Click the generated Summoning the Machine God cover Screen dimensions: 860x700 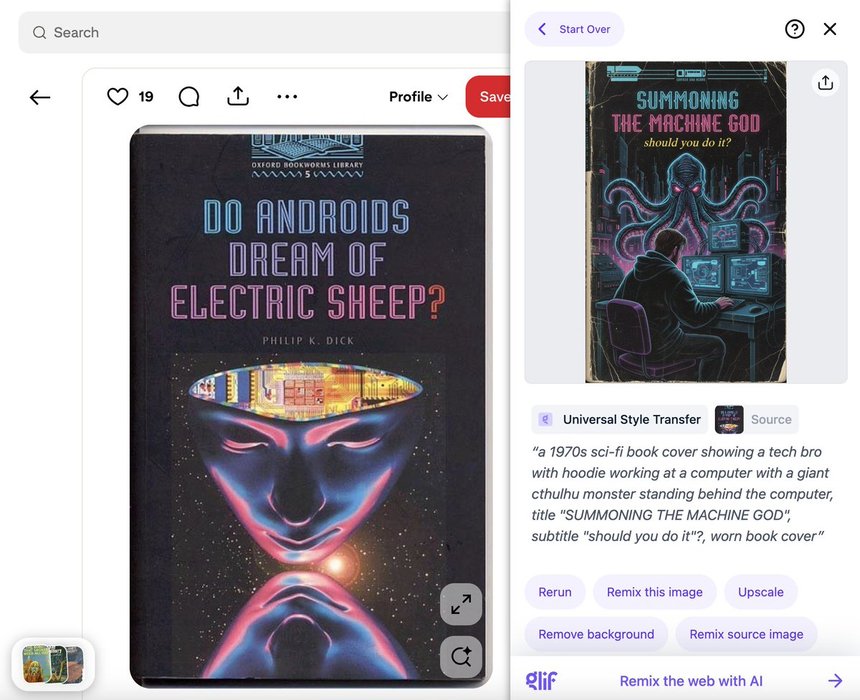[686, 222]
